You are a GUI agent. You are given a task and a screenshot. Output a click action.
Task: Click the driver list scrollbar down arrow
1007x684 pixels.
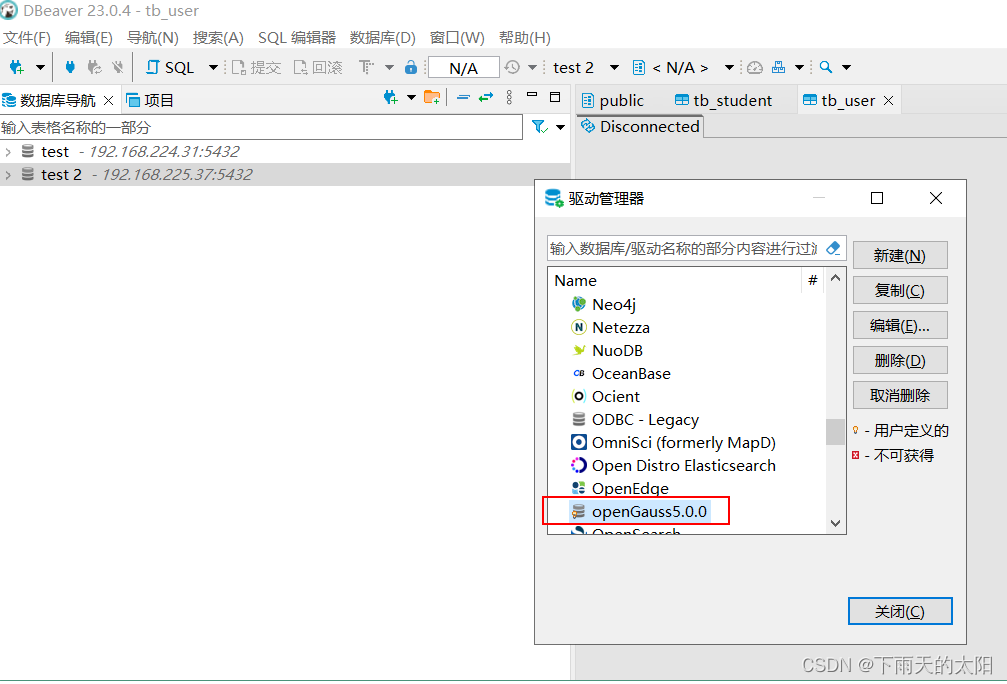tap(835, 523)
